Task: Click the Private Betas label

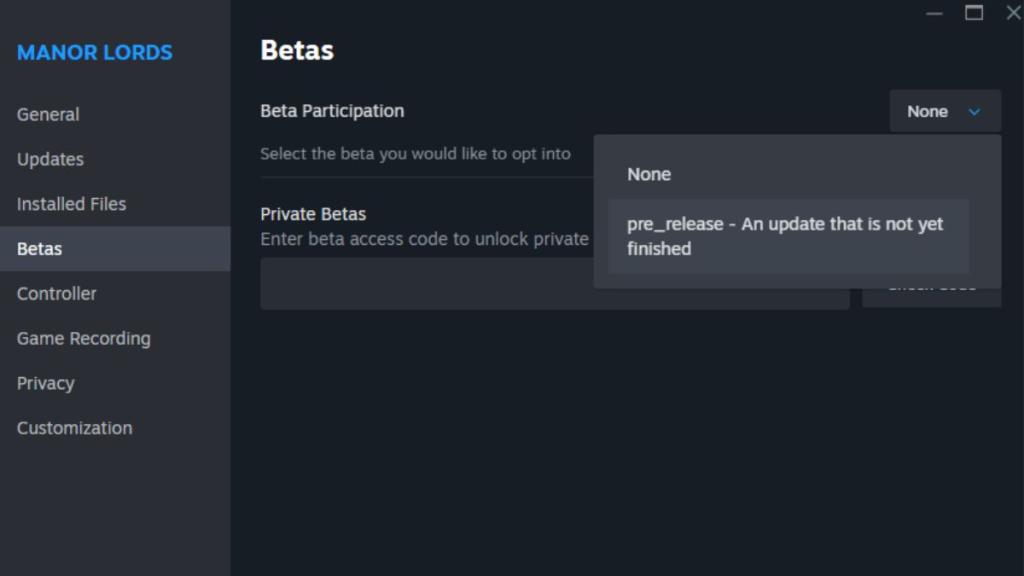Action: tap(313, 214)
